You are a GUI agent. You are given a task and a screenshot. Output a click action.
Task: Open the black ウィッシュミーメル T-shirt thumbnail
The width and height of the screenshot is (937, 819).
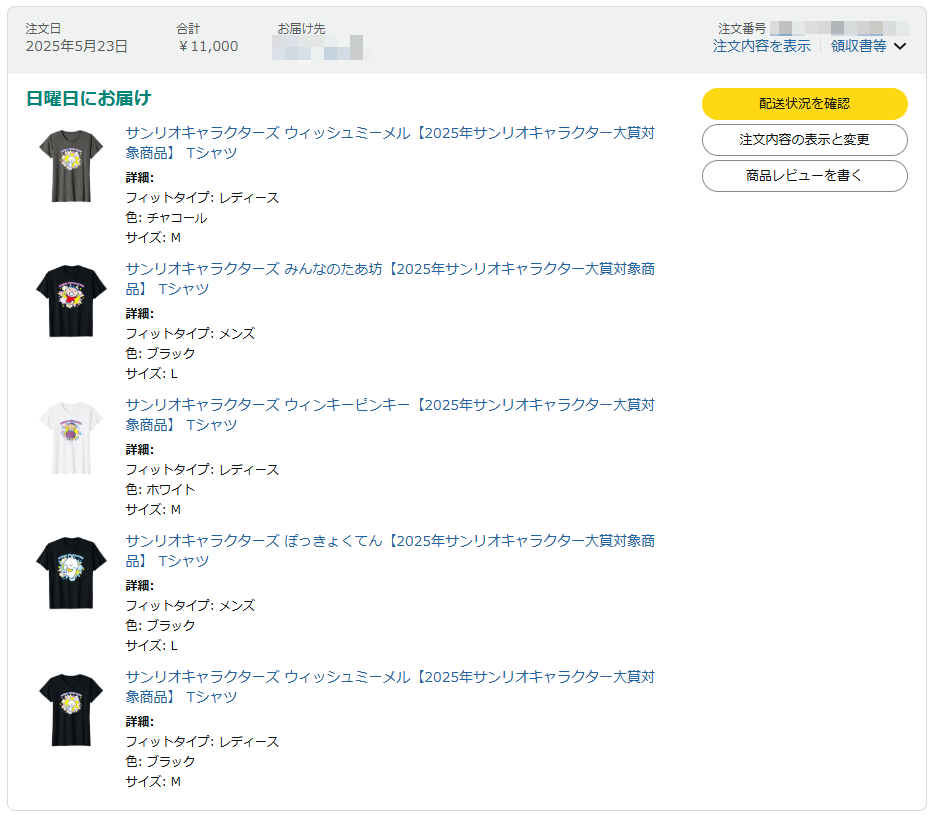71,709
